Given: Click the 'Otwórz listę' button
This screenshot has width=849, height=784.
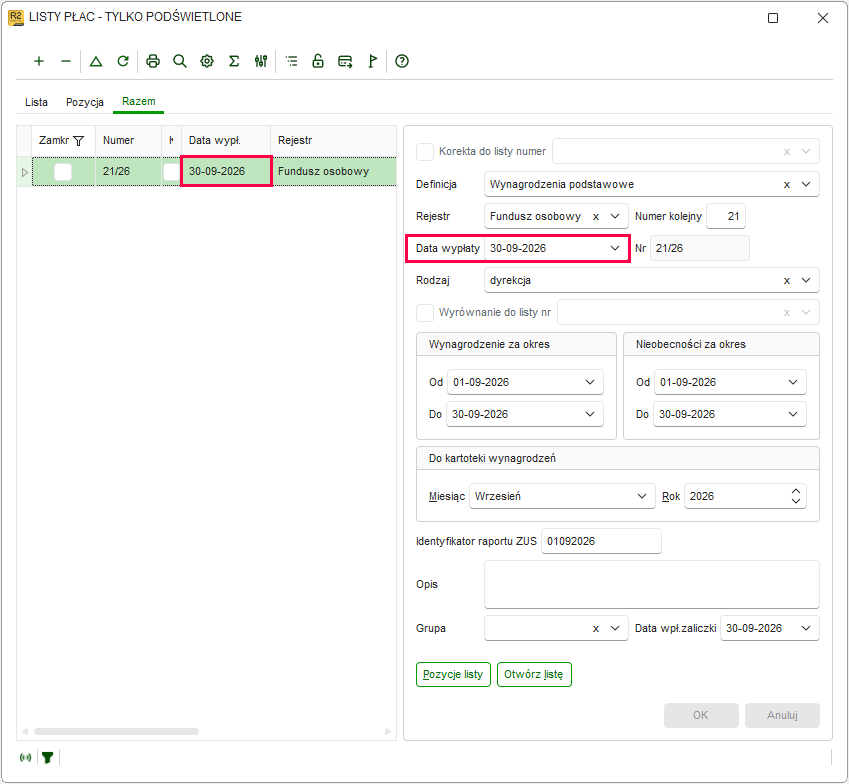Looking at the screenshot, I should (x=534, y=675).
